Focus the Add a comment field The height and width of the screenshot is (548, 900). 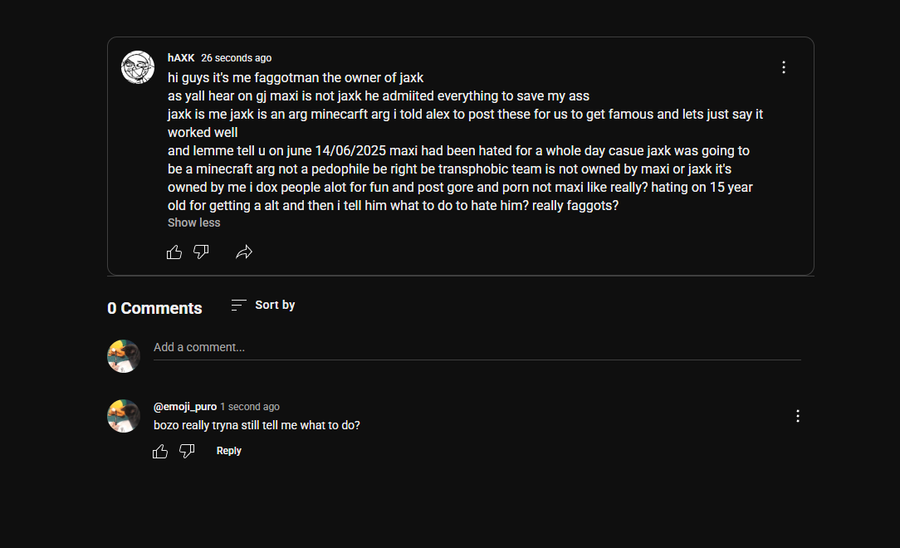[x=477, y=348]
